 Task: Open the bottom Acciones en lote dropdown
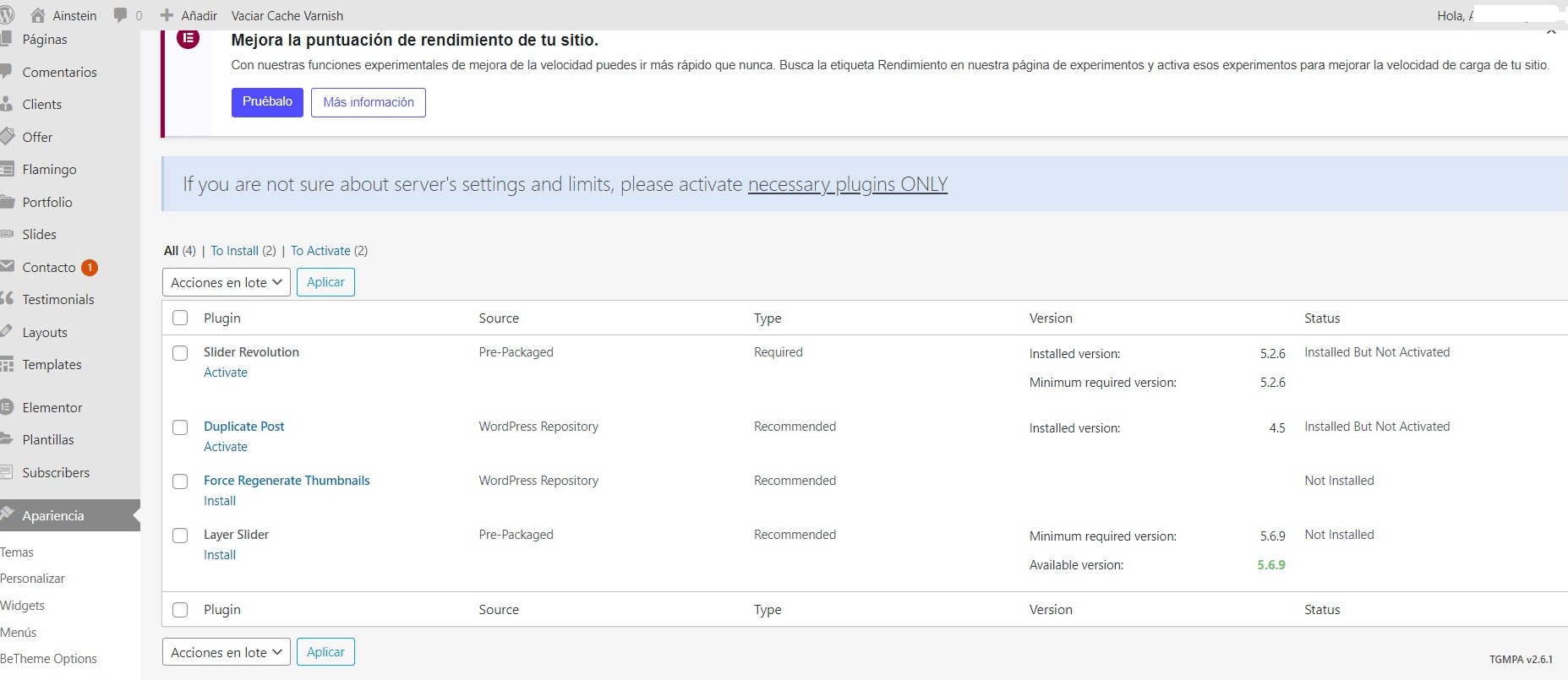tap(227, 652)
